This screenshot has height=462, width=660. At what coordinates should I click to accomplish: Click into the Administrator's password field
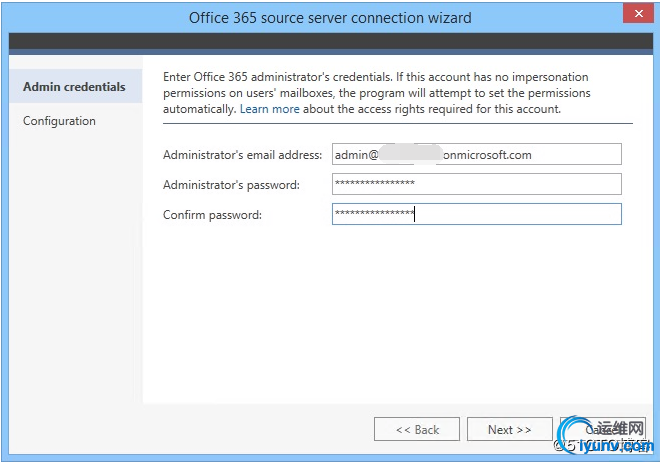(476, 184)
